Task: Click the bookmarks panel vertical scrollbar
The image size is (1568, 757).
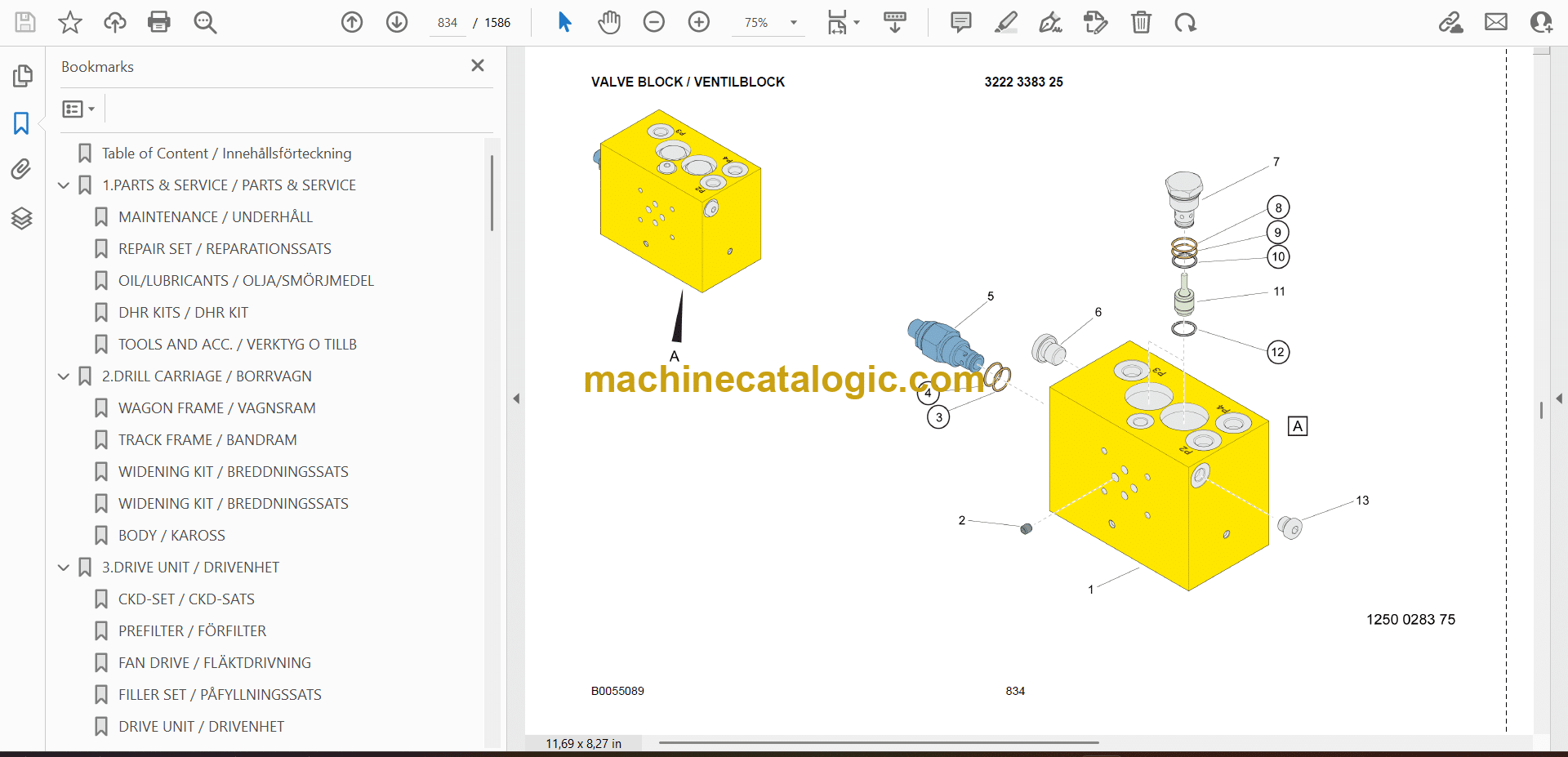Action: [x=492, y=194]
